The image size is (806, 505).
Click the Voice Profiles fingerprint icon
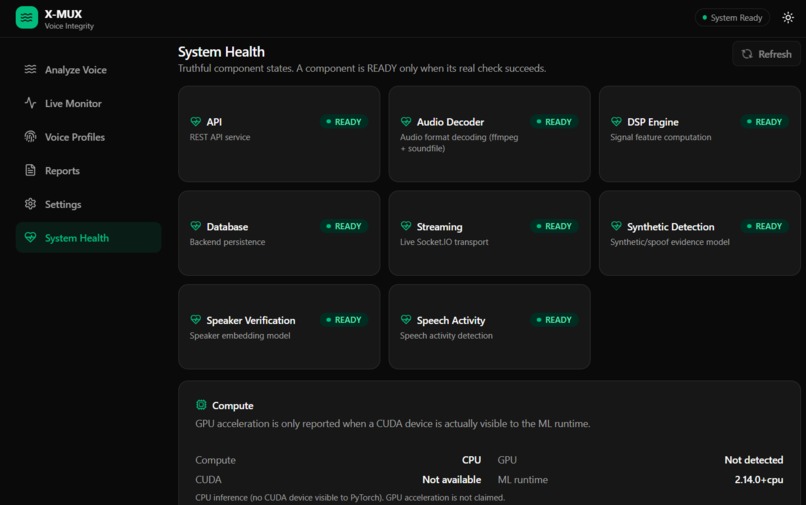(30, 137)
